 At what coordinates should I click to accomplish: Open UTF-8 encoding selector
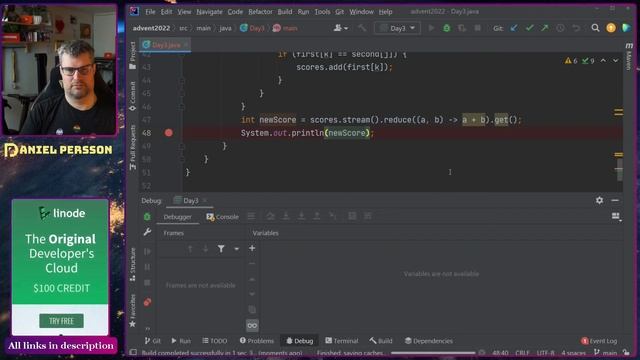coord(545,353)
